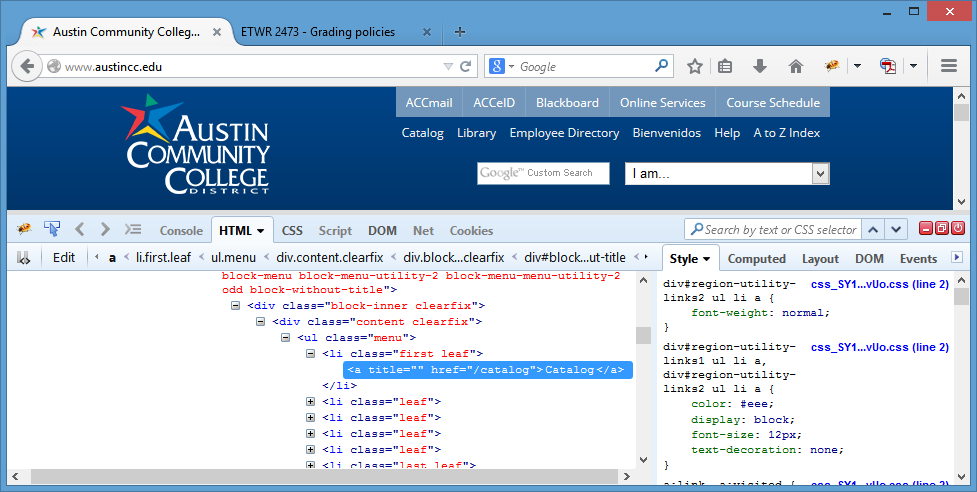This screenshot has width=977, height=492.
Task: Bookmark this page with the star icon
Action: coord(695,66)
